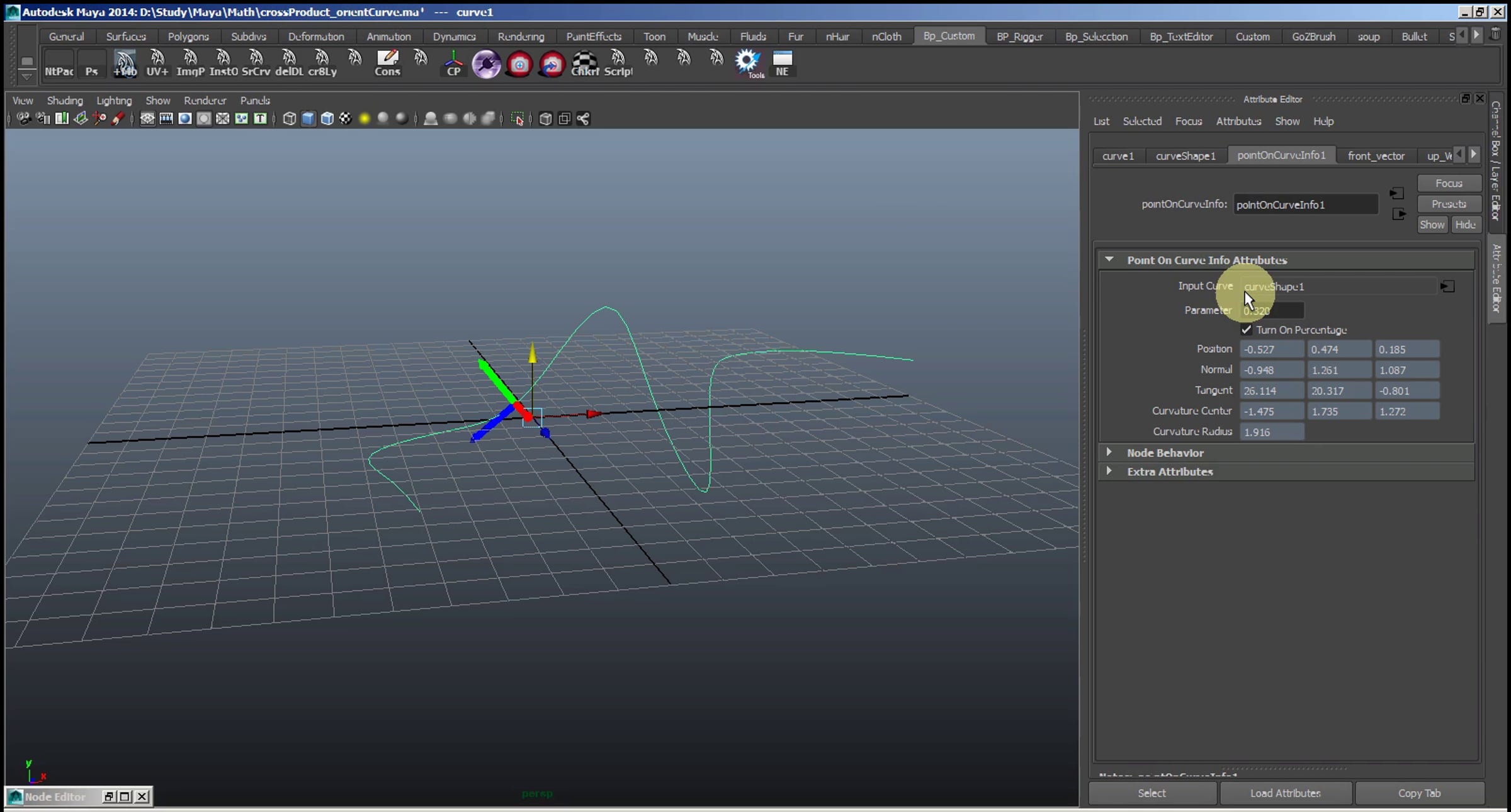The image size is (1511, 812).
Task: Click the gear Tools shelf icon
Action: (748, 63)
